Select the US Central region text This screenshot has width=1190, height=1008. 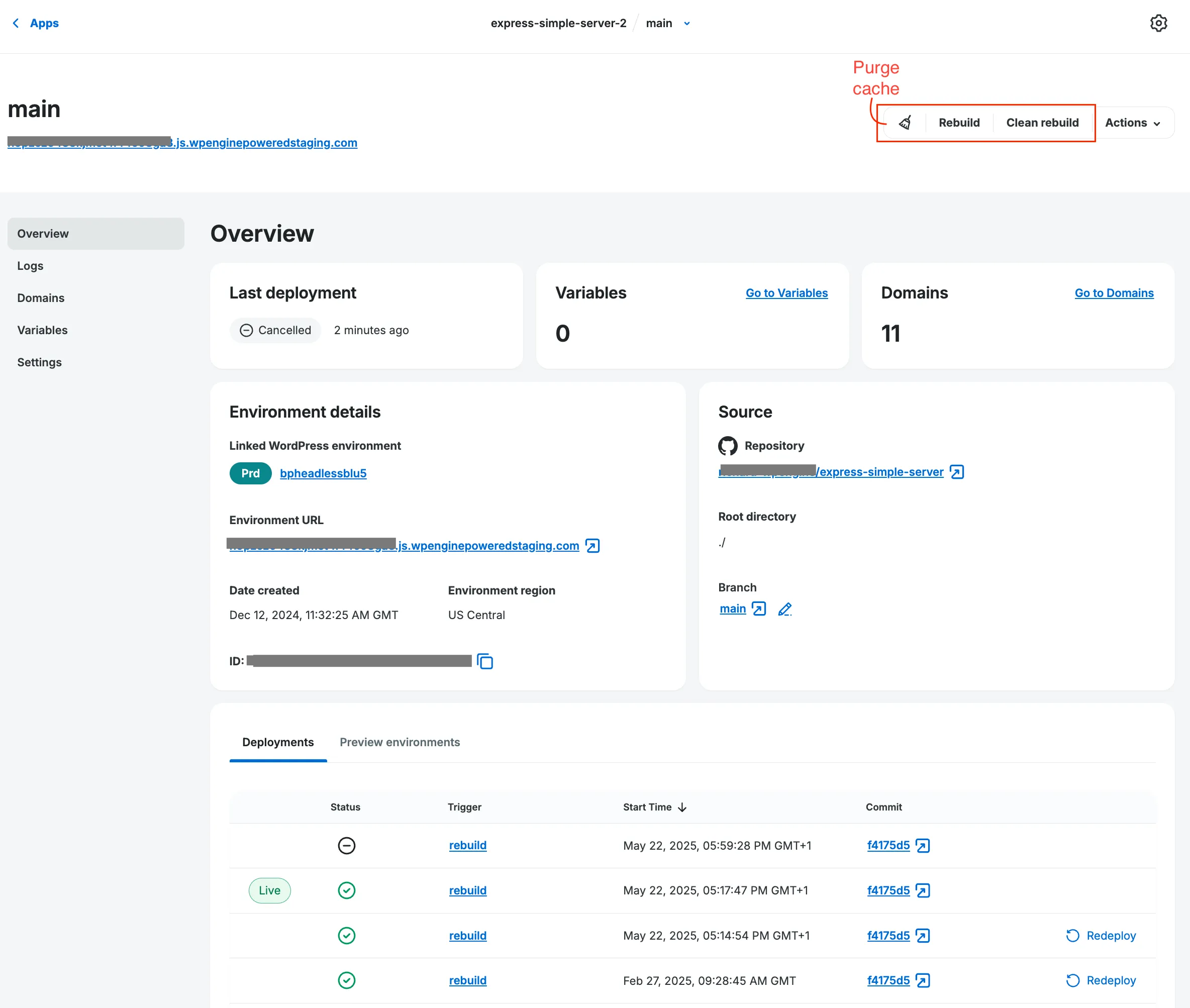(x=477, y=616)
